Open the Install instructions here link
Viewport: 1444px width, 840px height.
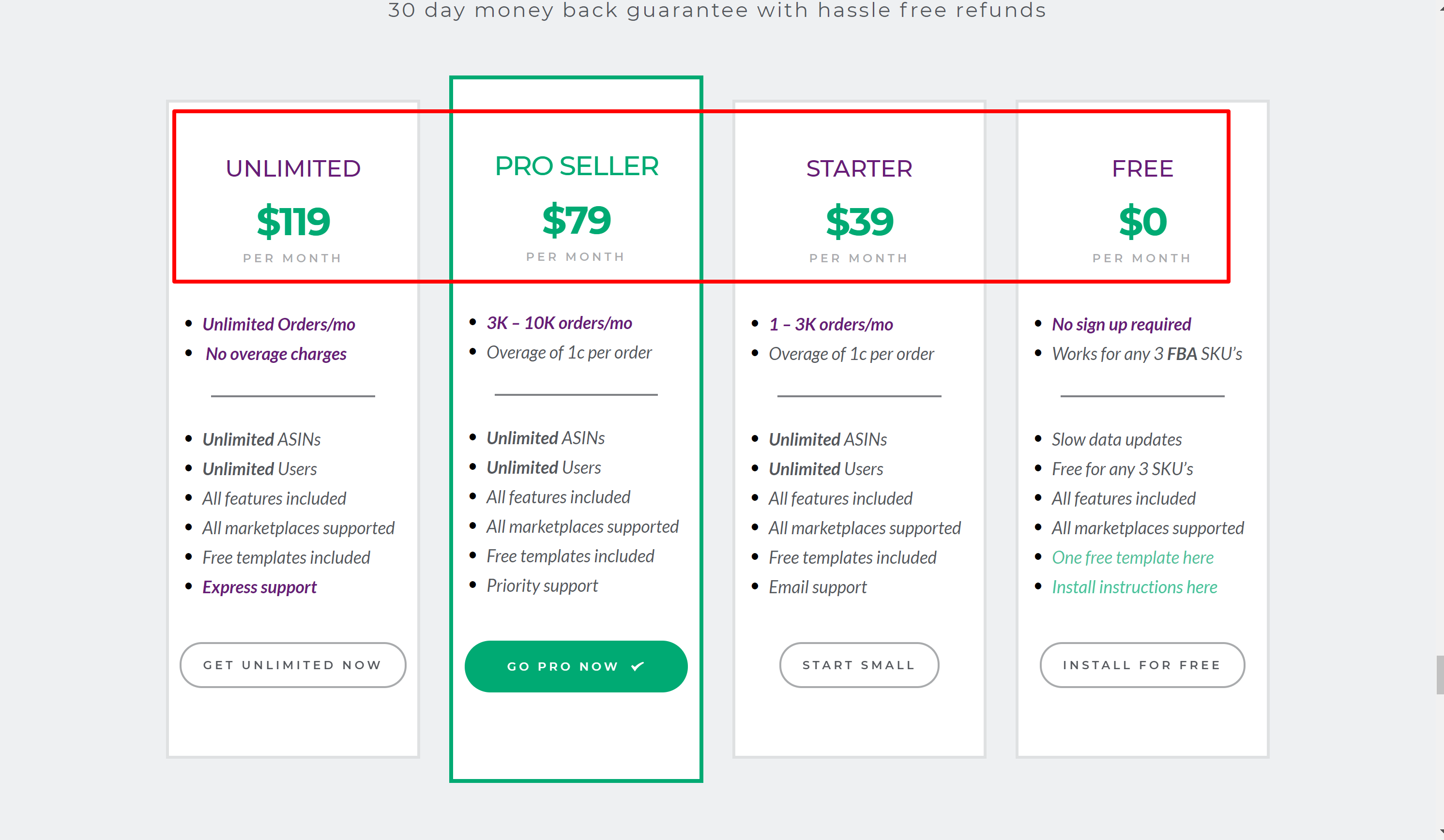pyautogui.click(x=1134, y=587)
